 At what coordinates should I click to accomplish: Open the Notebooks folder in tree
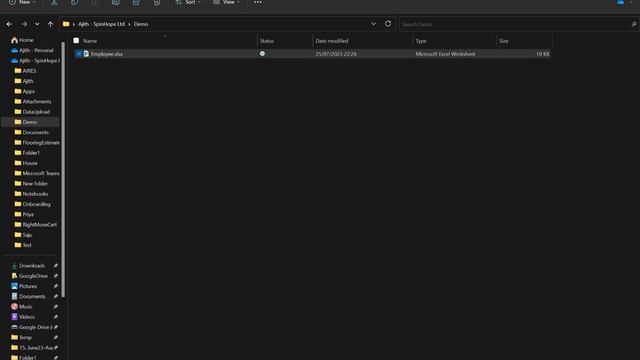tap(31, 194)
